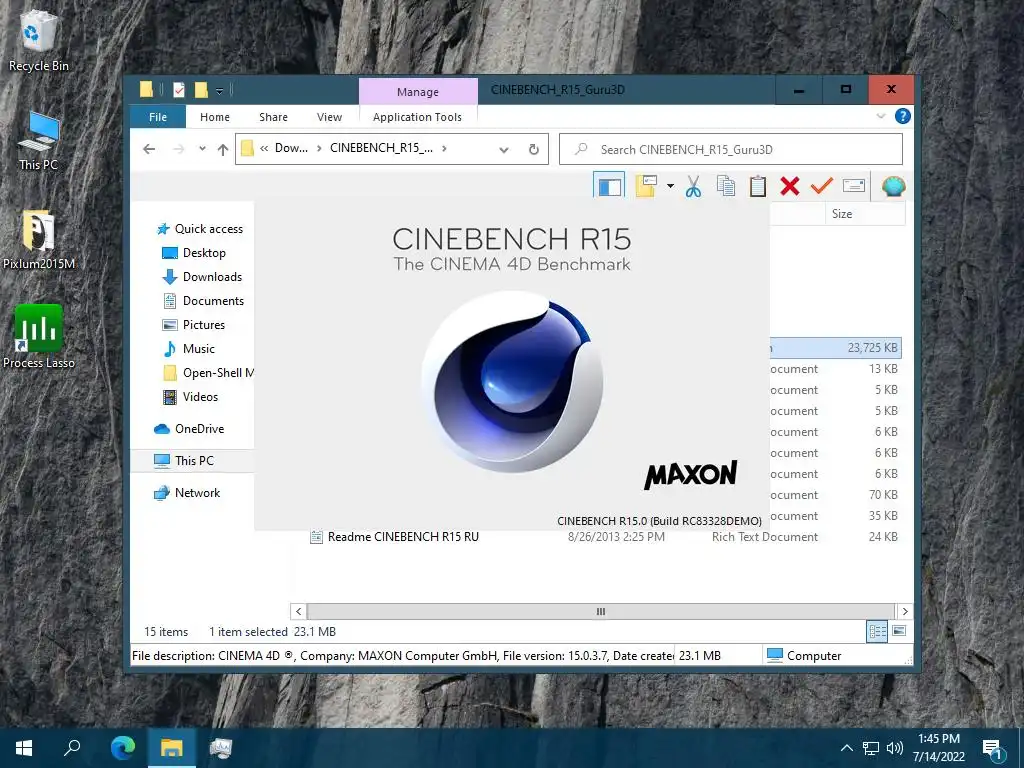Open the File tab
The width and height of the screenshot is (1024, 768).
point(158,117)
